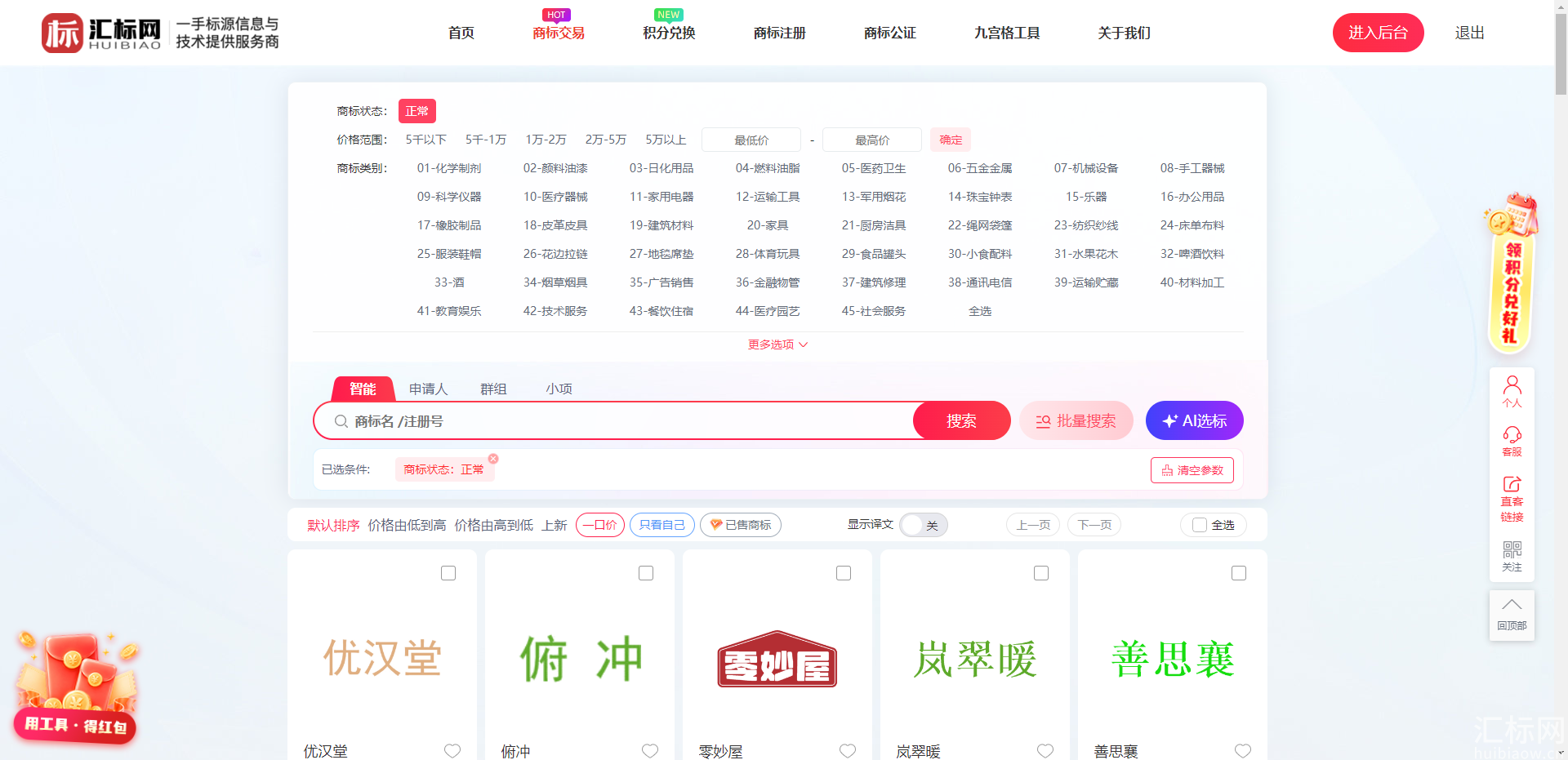This screenshot has width=1568, height=760.
Task: Open the 关注 QR code icon
Action: pyautogui.click(x=1512, y=557)
